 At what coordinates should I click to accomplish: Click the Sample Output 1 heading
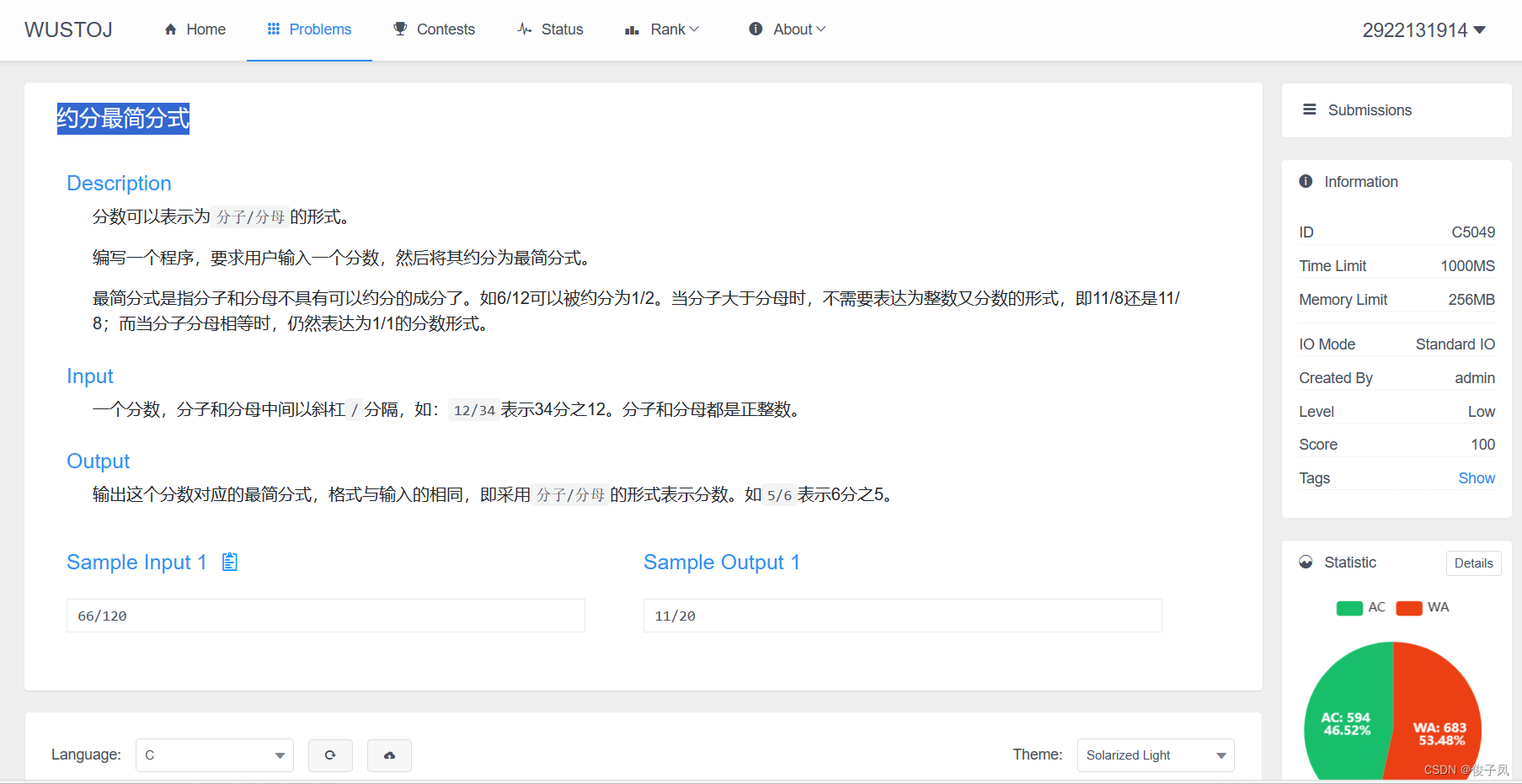tap(722, 563)
